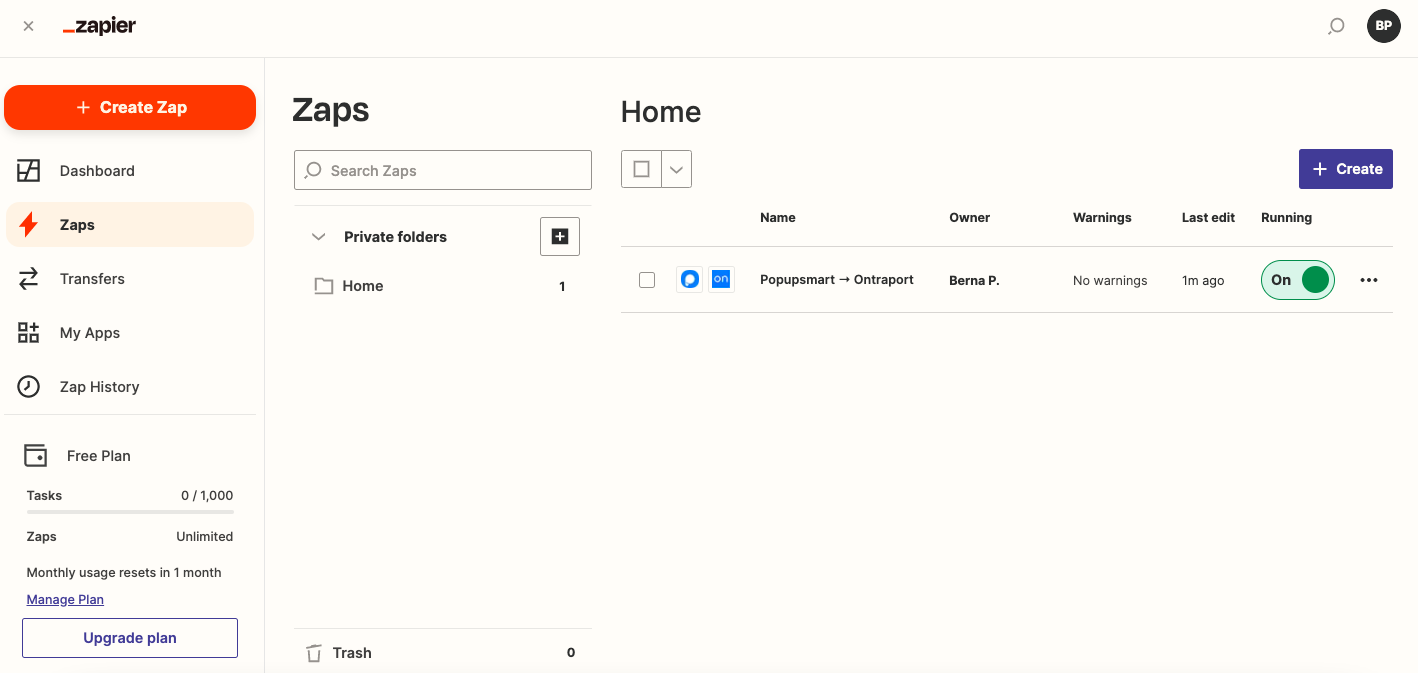Open Zap History in the sidebar

[x=130, y=387]
